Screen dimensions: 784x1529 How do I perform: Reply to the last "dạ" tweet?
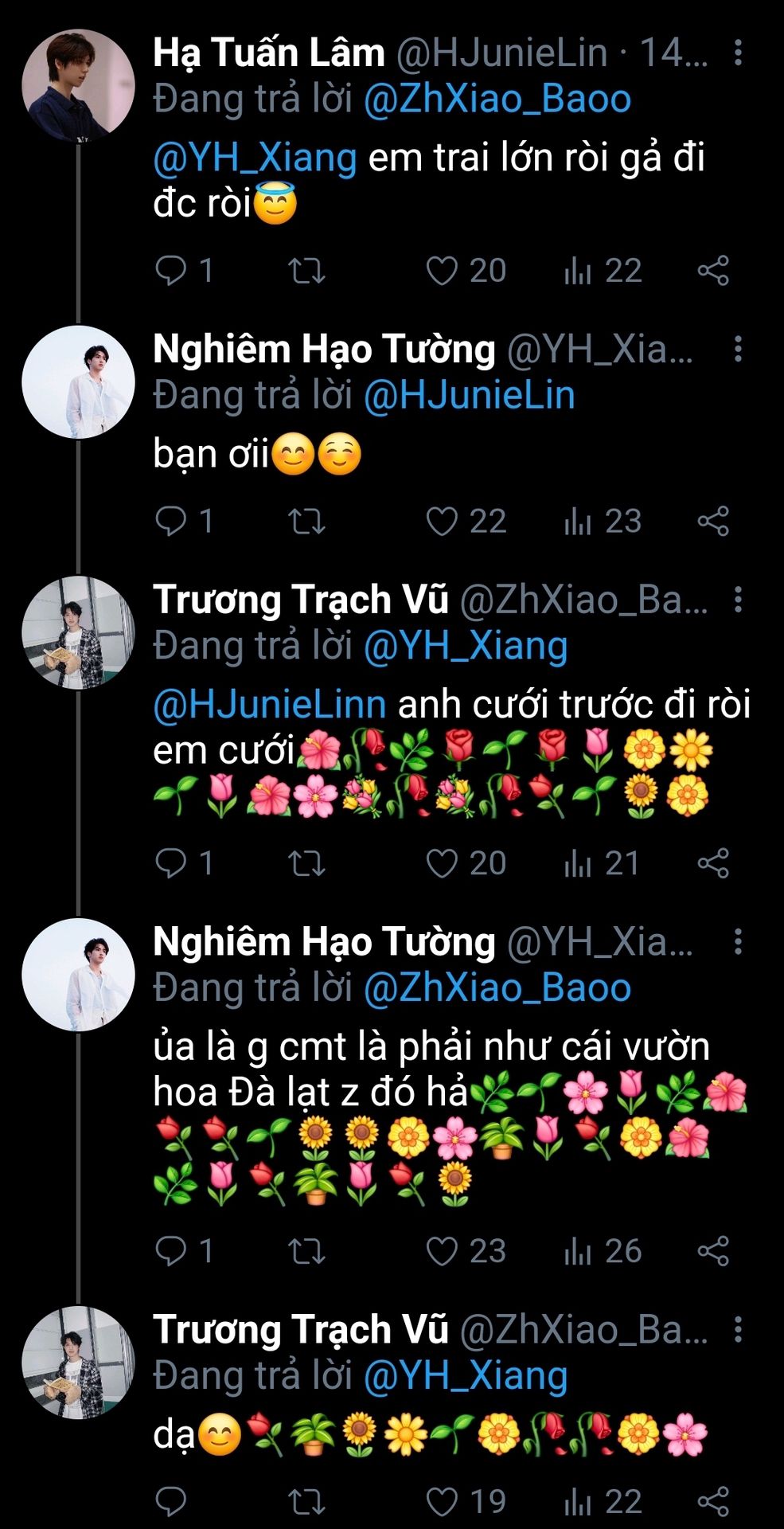[171, 1502]
